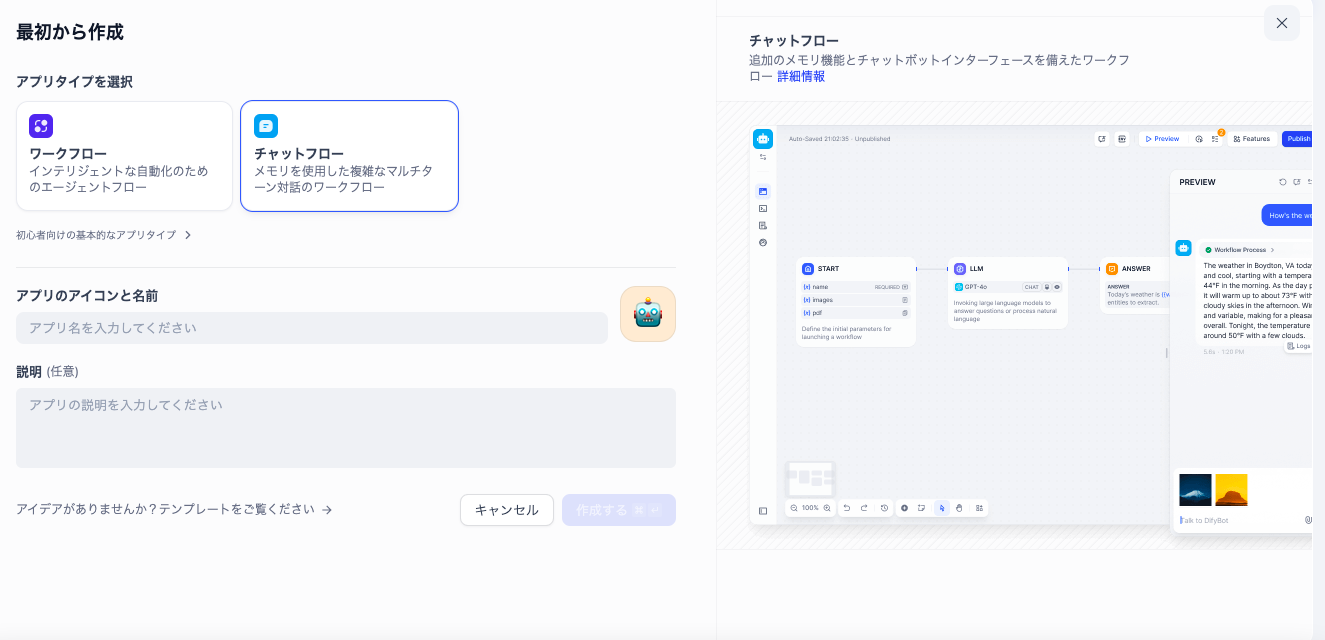Image resolution: width=1325 pixels, height=640 pixels.
Task: Select the hand pan tool icon
Action: coord(959,508)
